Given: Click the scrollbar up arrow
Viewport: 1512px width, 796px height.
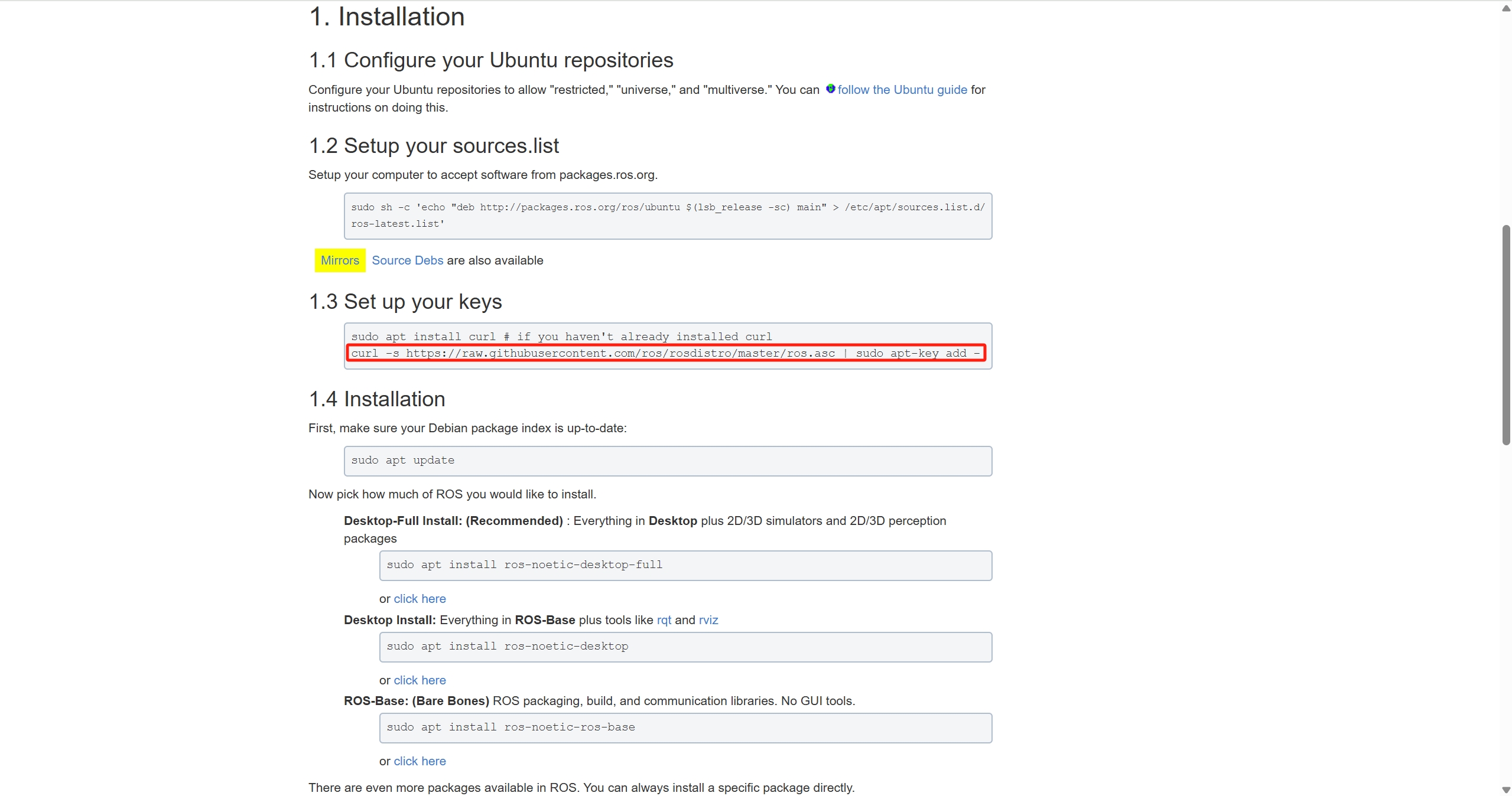Looking at the screenshot, I should (x=1506, y=8).
